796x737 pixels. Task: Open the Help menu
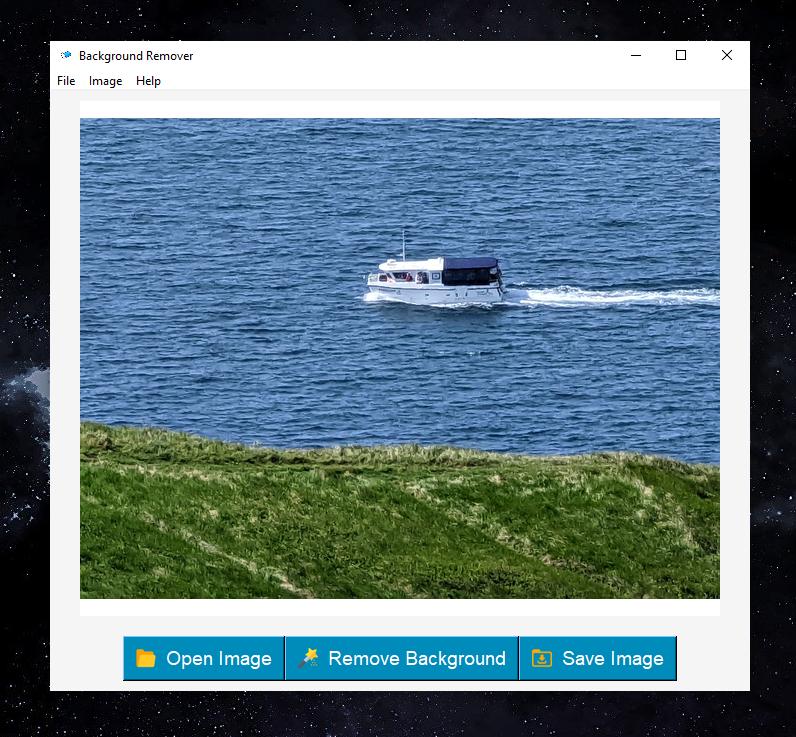[148, 81]
